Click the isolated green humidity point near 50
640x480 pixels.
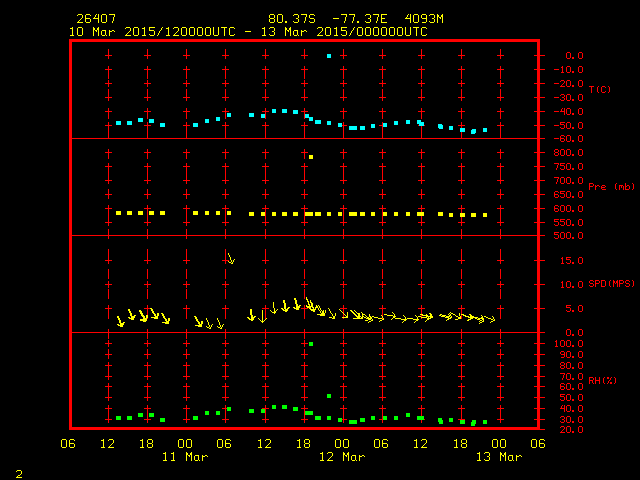coord(329,396)
